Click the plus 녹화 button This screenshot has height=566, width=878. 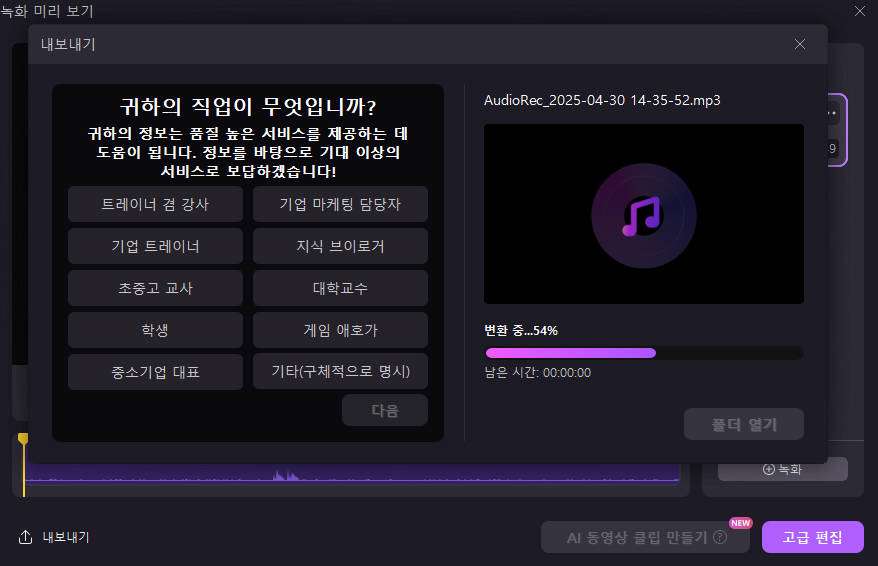click(782, 469)
